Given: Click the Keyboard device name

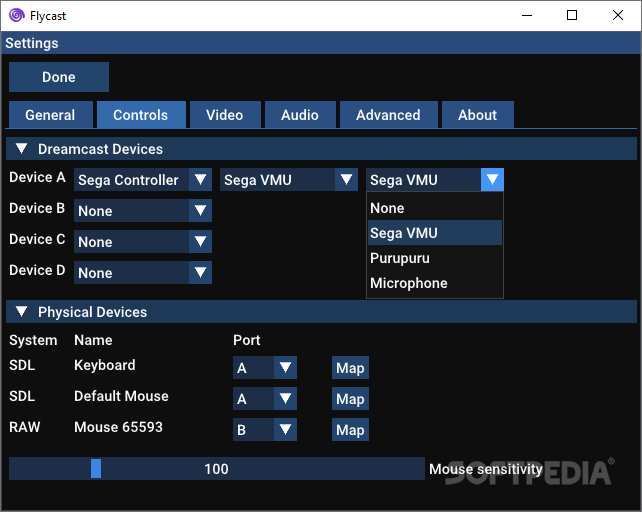Looking at the screenshot, I should pos(105,365).
